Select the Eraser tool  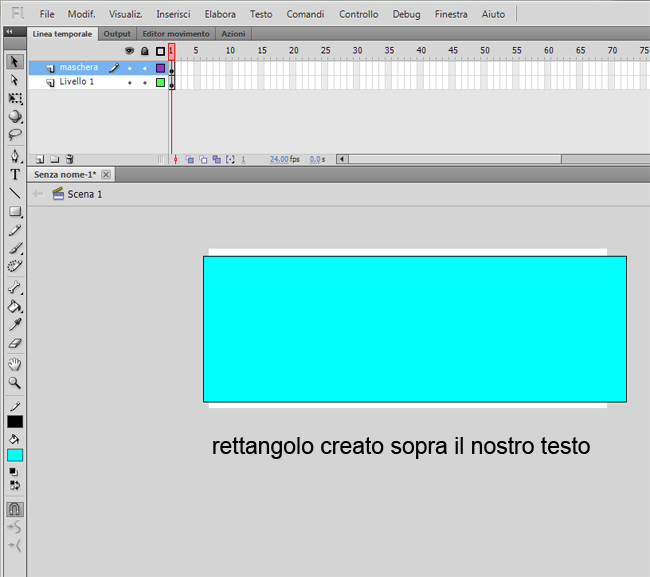[x=15, y=343]
